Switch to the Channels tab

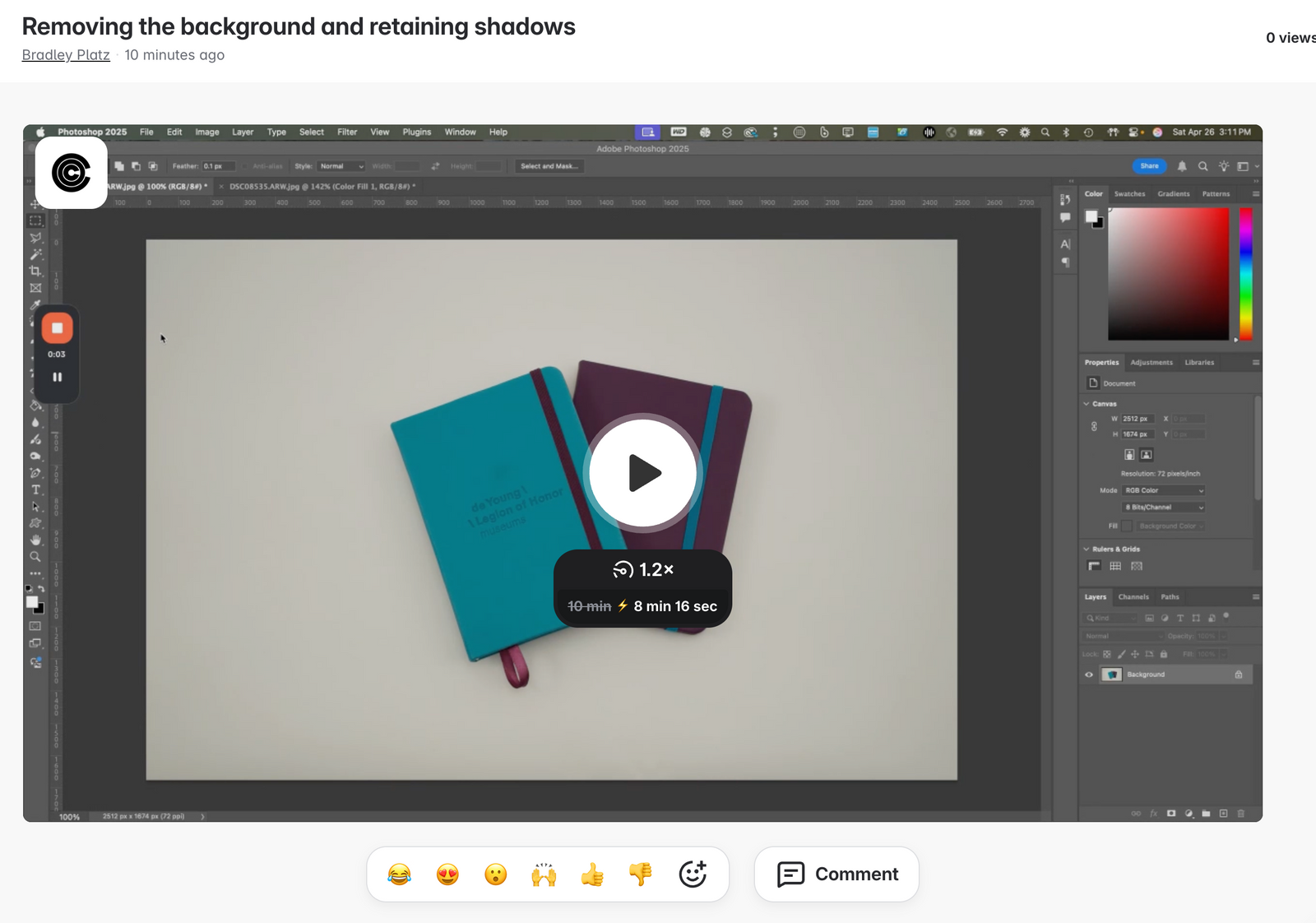tap(1134, 596)
